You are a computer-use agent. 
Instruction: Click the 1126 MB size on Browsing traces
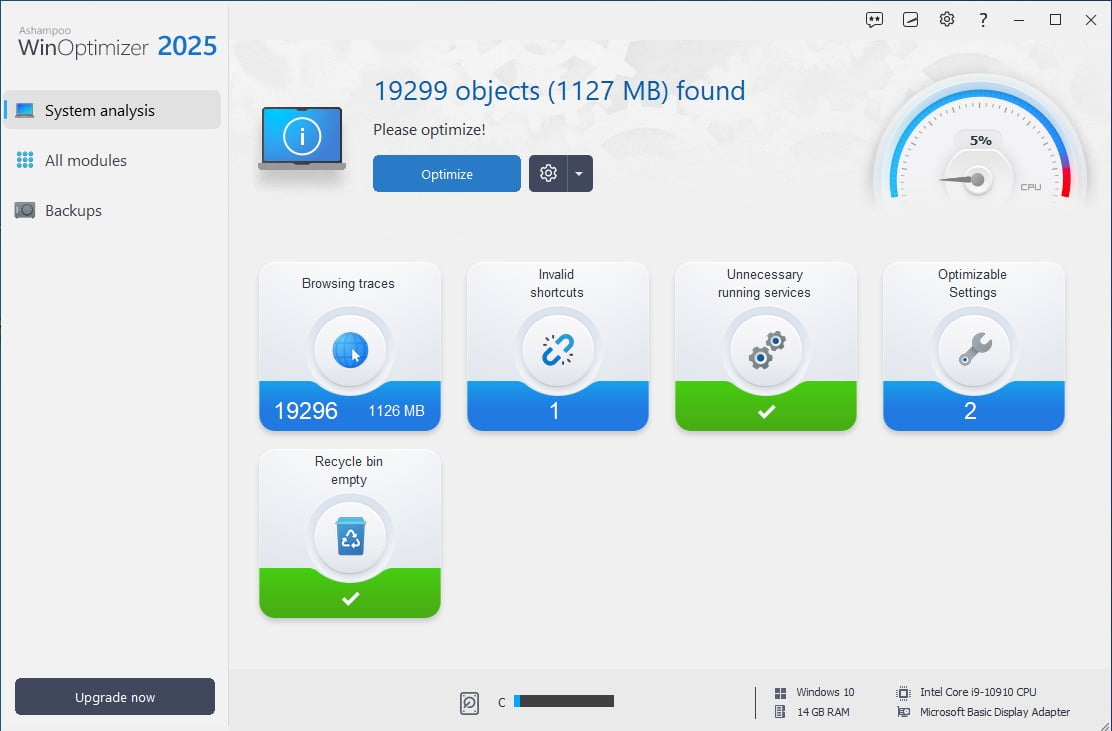point(396,411)
